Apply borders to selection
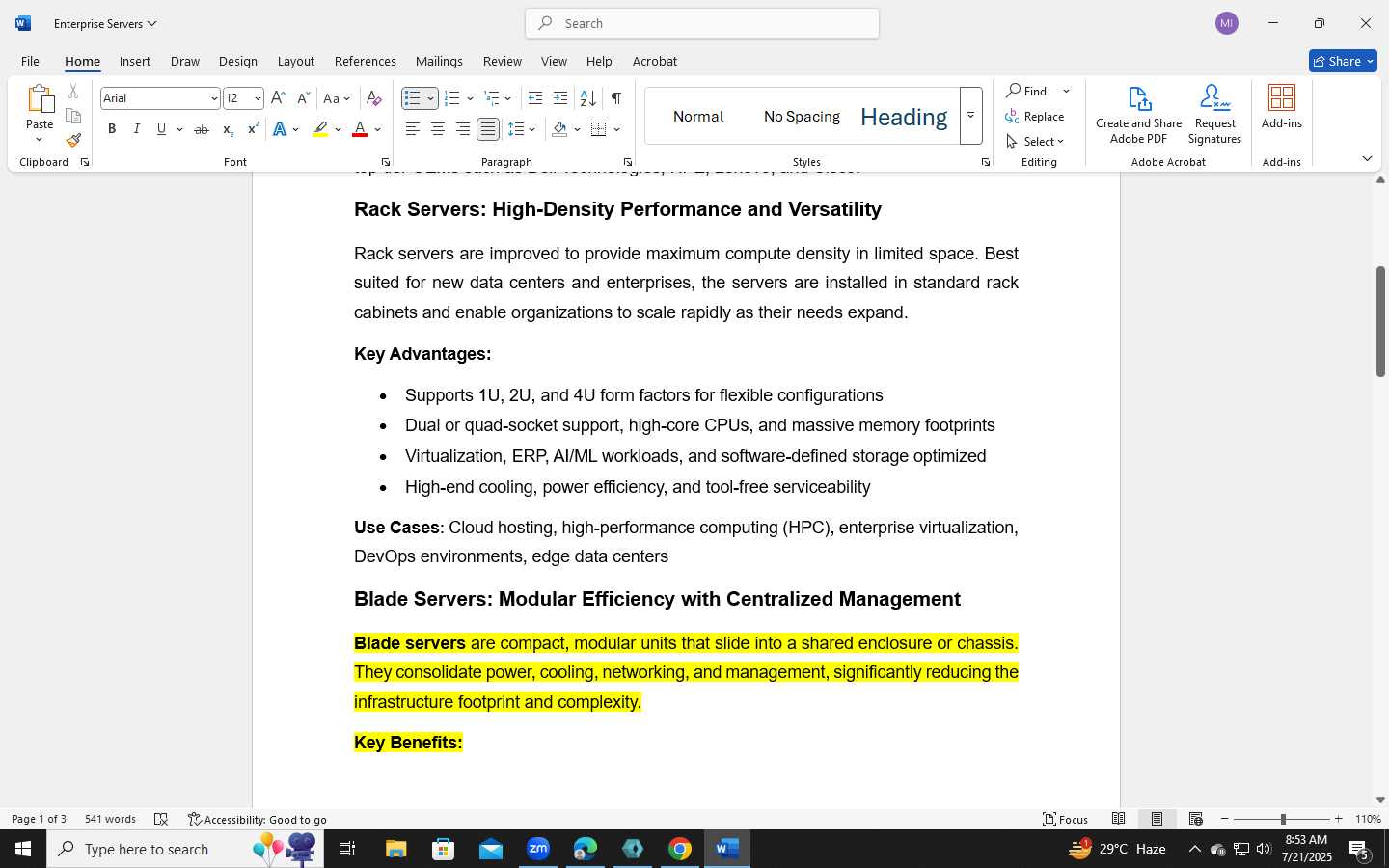Screen dimensions: 1389x868 tap(599, 129)
